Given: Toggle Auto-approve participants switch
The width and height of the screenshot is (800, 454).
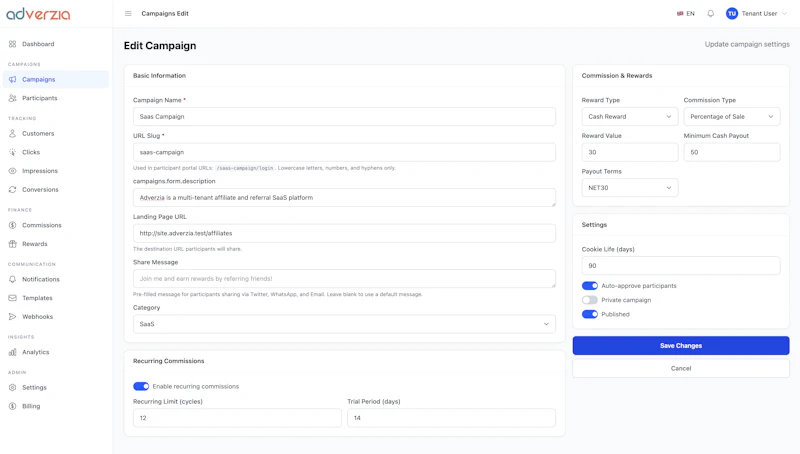Looking at the screenshot, I should [590, 286].
